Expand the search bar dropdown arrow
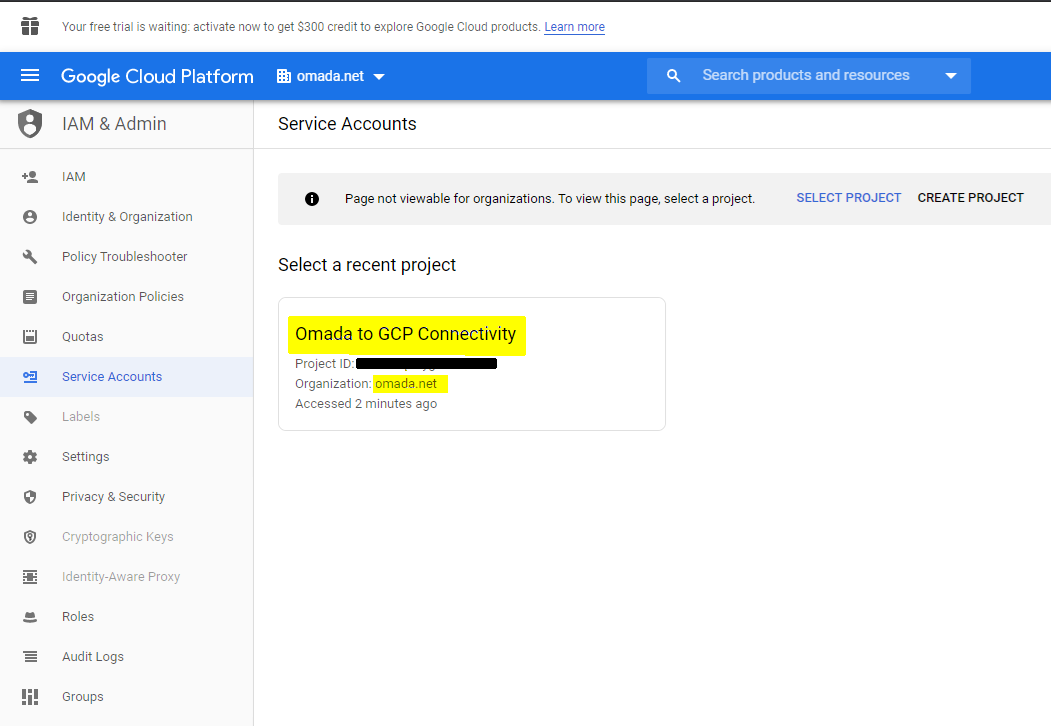This screenshot has height=726, width=1051. (950, 76)
